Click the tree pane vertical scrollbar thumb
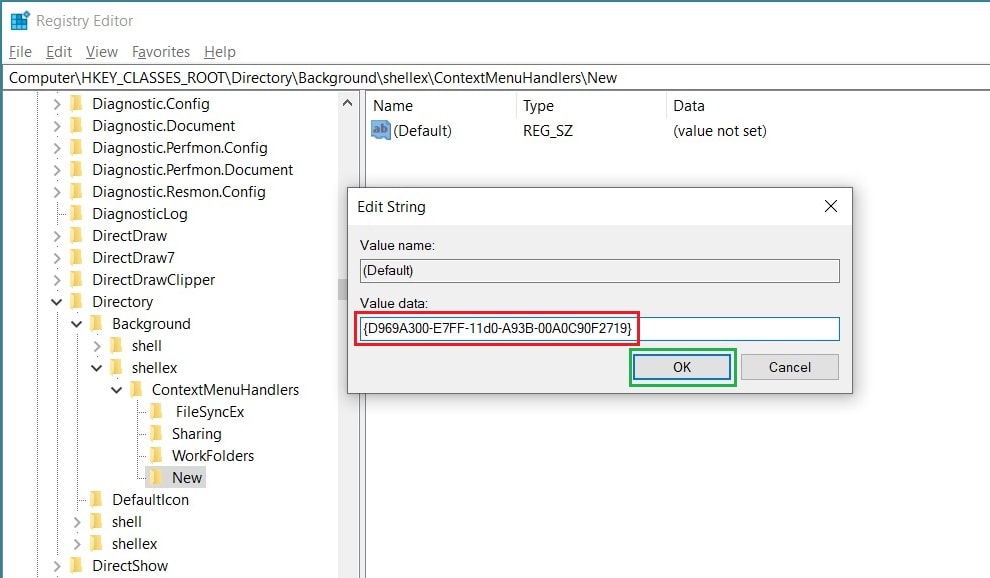The image size is (990, 578). pyautogui.click(x=342, y=289)
